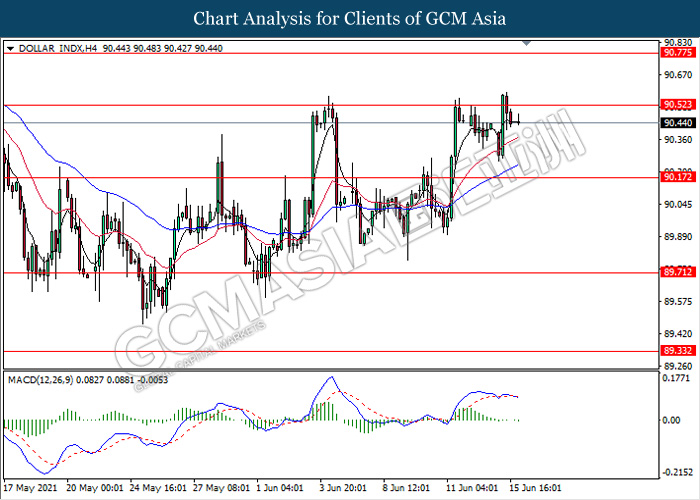Click the 24 May 16:01 time label
The height and width of the screenshot is (500, 700).
click(158, 488)
